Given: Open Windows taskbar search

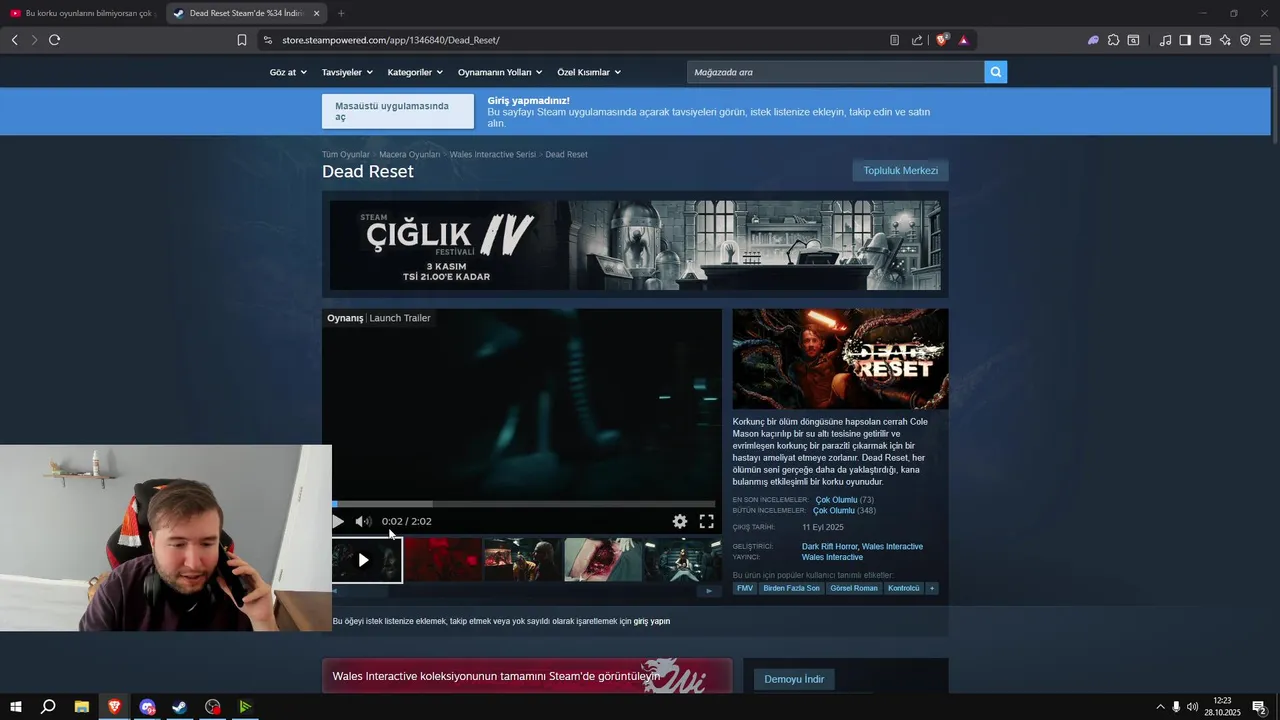Looking at the screenshot, I should point(48,707).
